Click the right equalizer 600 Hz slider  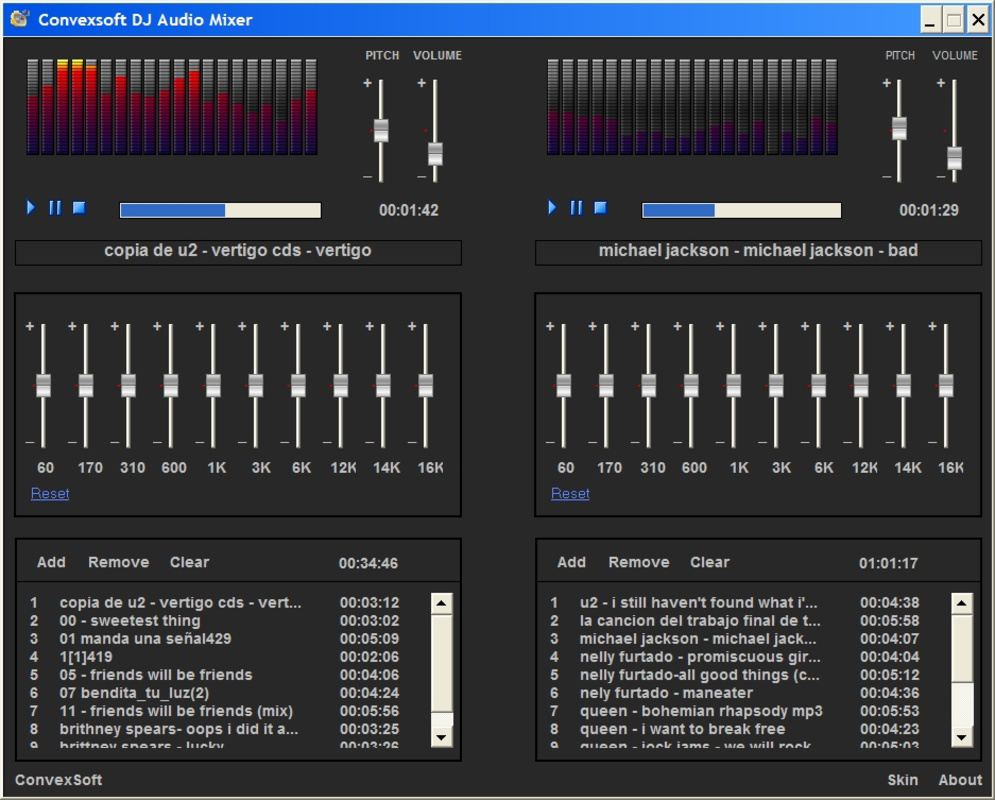[691, 385]
